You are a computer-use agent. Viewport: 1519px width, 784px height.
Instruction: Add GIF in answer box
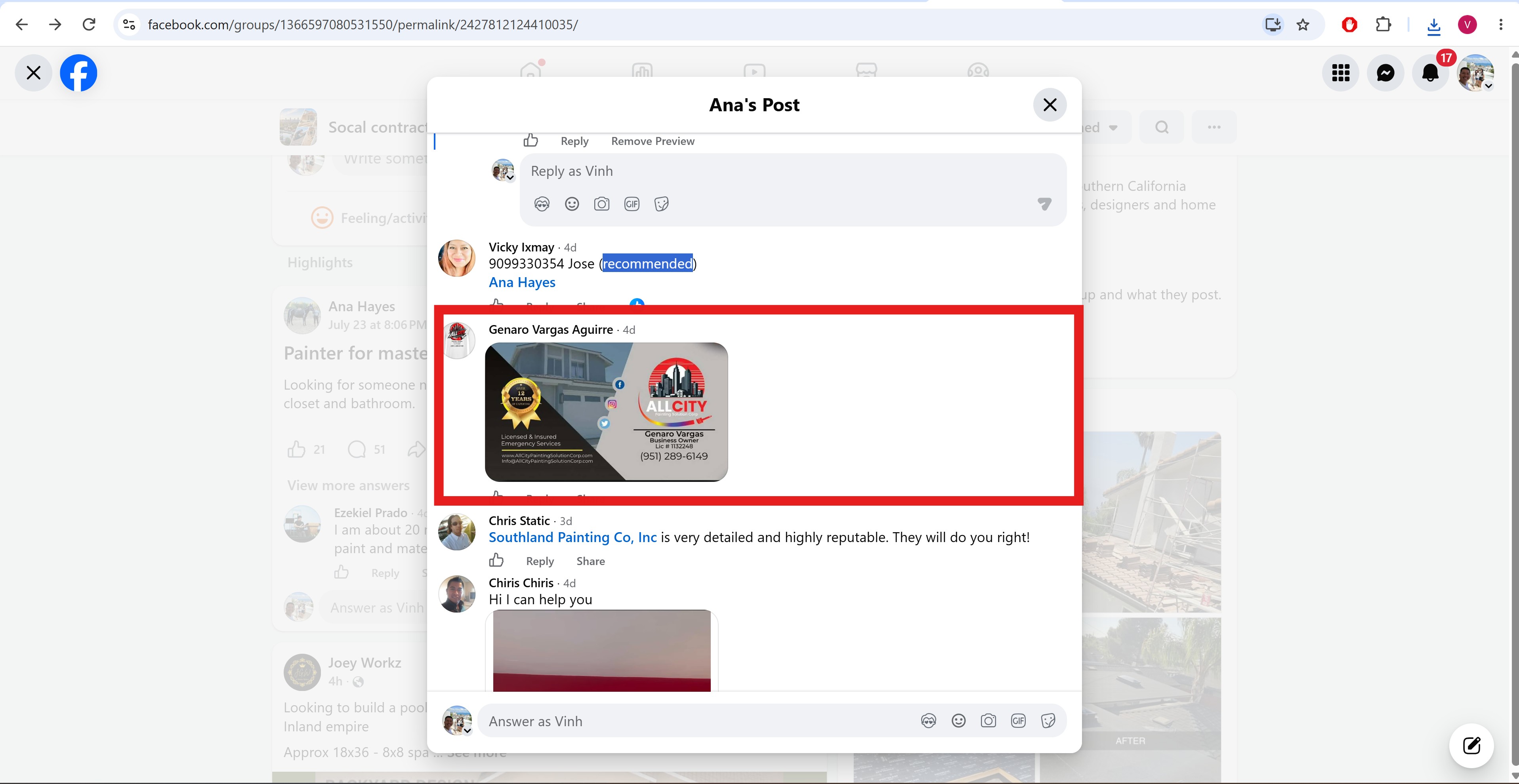1018,721
